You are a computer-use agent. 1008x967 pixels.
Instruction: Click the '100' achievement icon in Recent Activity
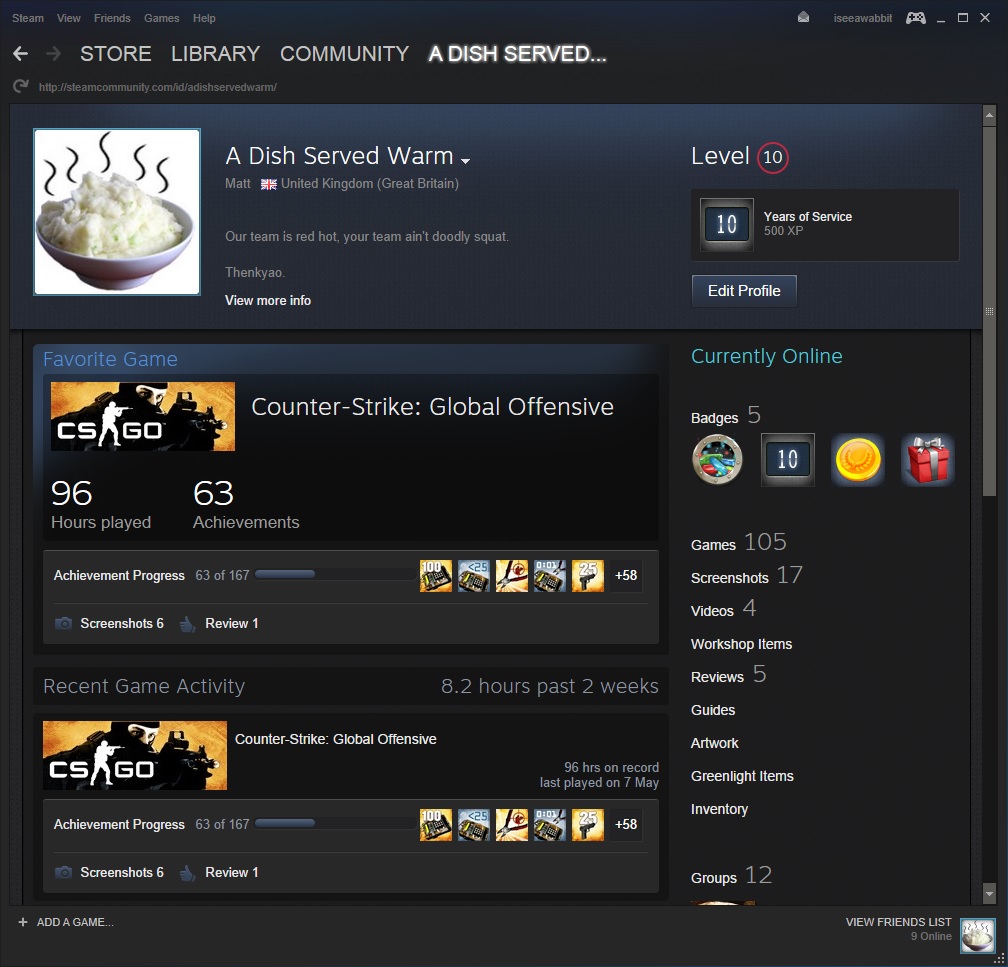436,824
